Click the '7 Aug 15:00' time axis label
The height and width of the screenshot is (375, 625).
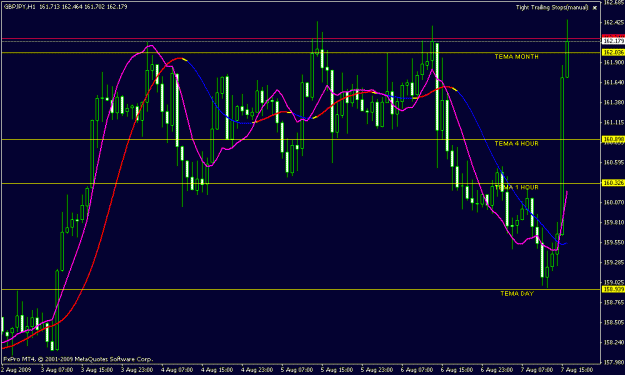577,370
